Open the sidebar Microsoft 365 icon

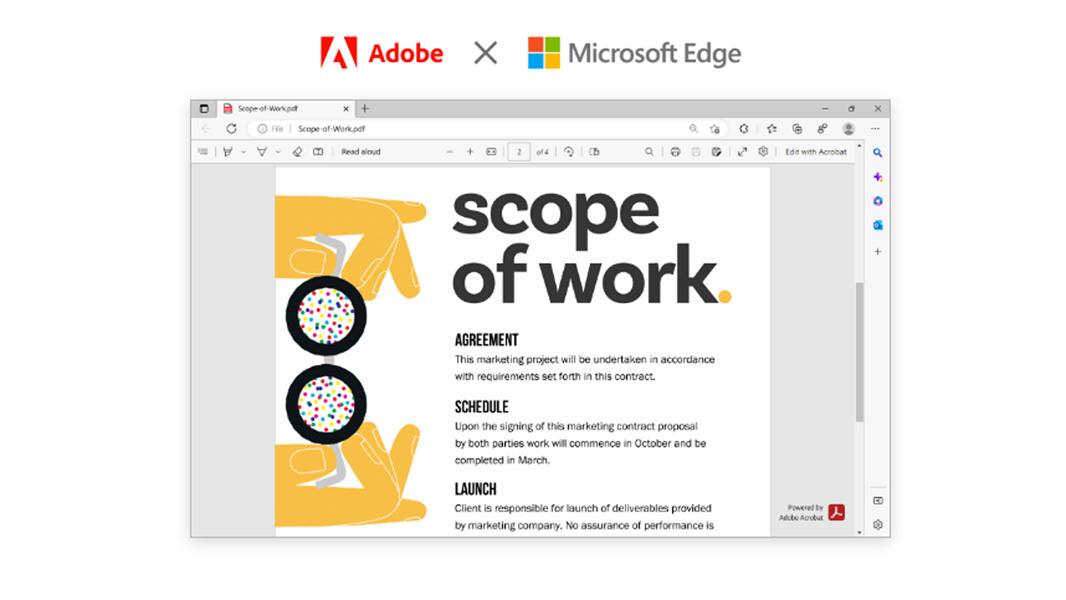click(878, 201)
